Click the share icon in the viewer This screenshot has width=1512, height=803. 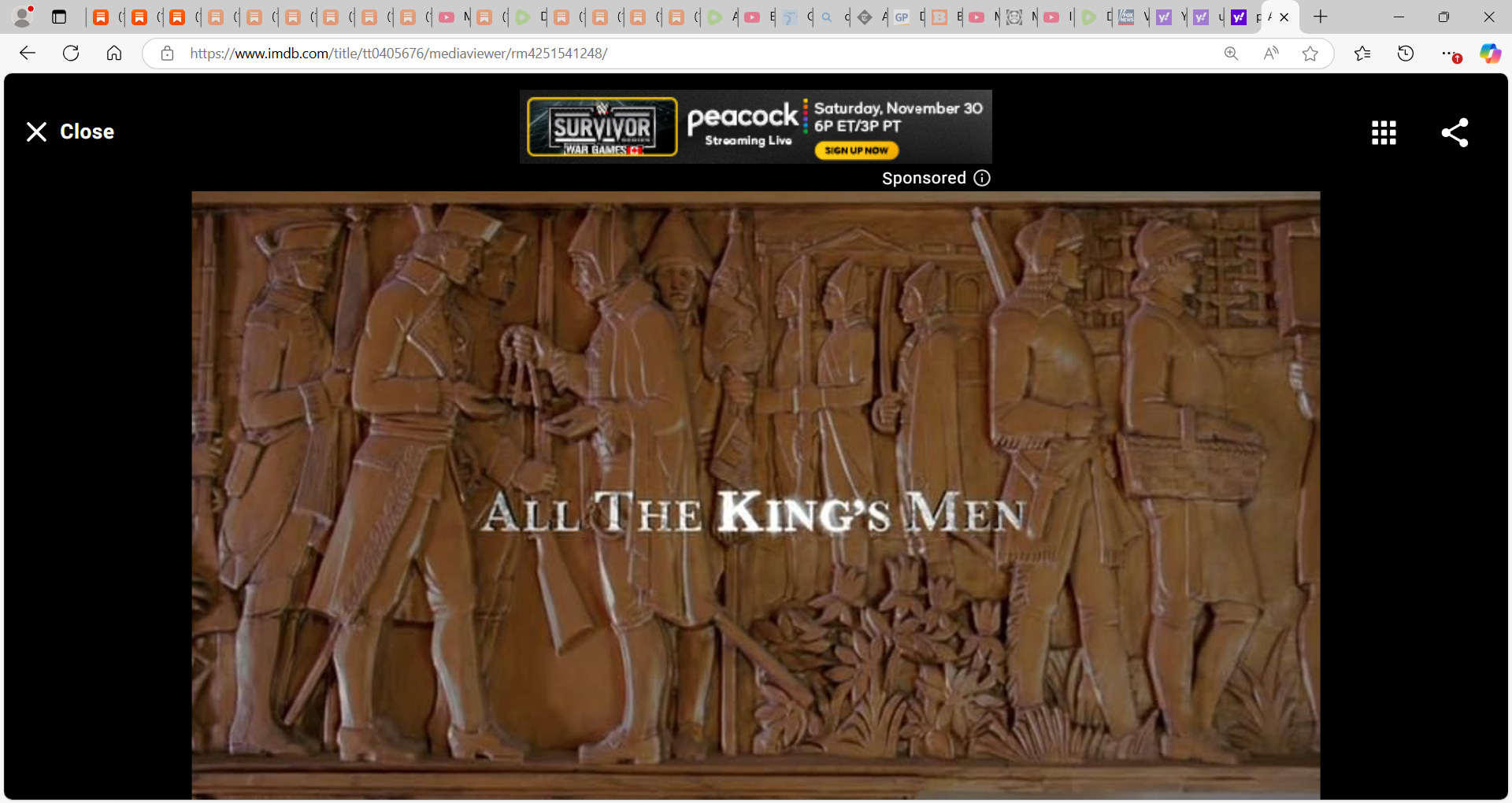(x=1455, y=132)
